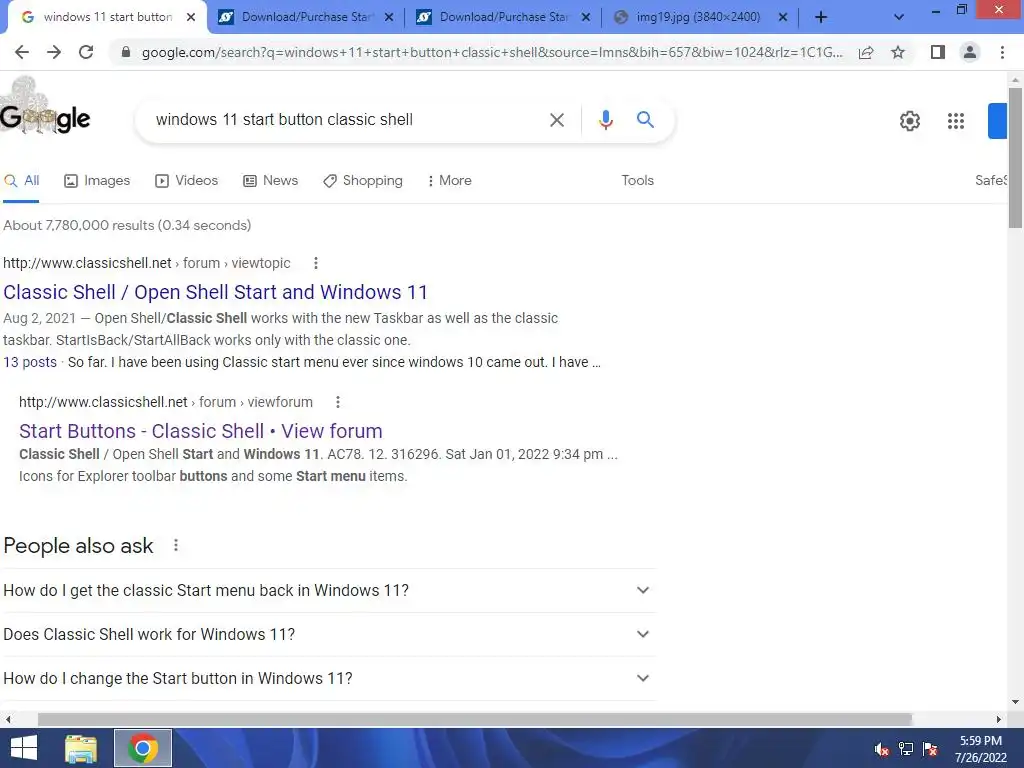Switch to News results
This screenshot has height=768, width=1024.
click(270, 181)
